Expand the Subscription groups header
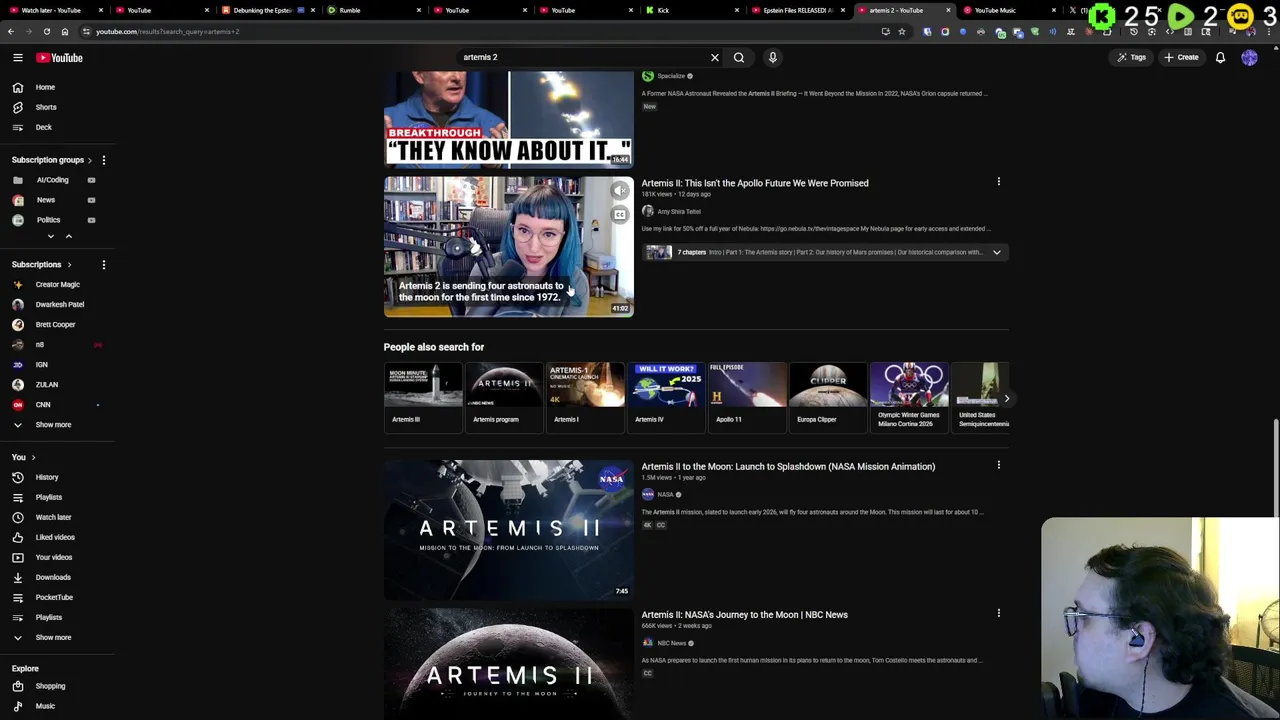This screenshot has width=1280, height=720. point(52,160)
